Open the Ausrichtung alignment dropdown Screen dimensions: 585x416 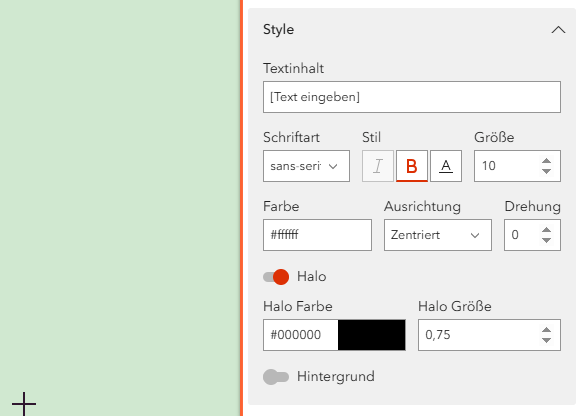click(438, 235)
